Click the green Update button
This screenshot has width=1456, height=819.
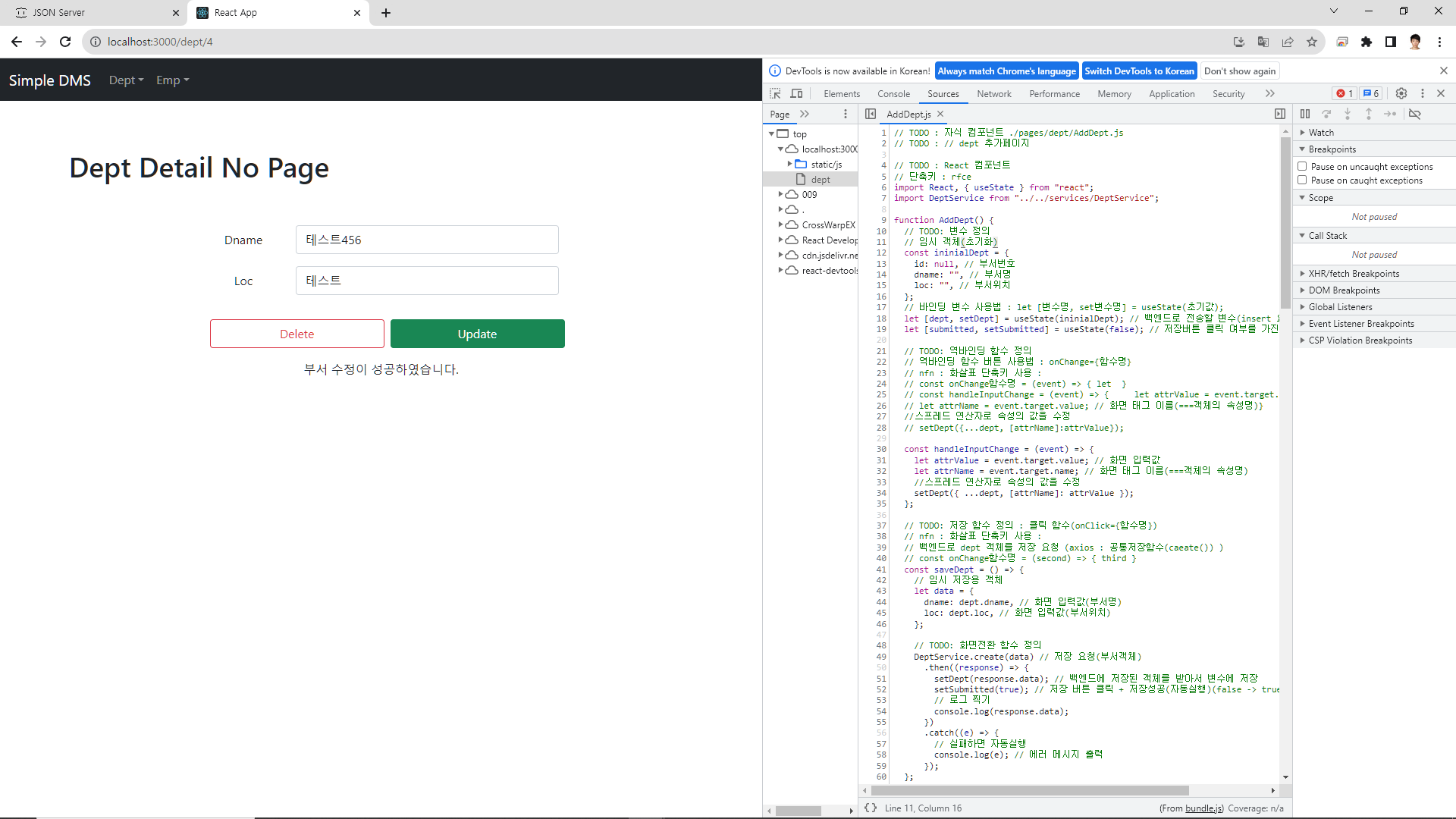pos(477,334)
